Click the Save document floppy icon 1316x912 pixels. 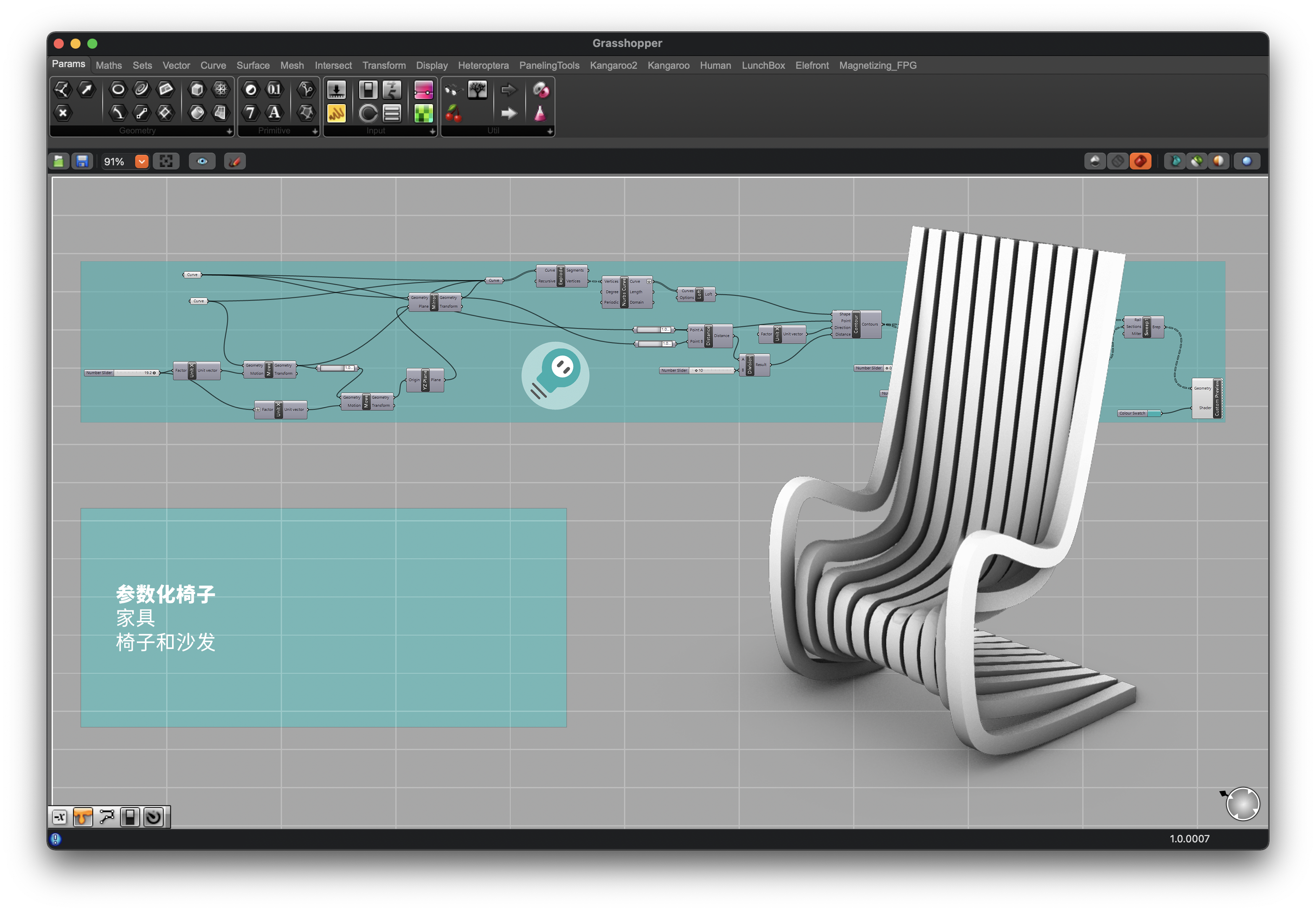click(82, 162)
